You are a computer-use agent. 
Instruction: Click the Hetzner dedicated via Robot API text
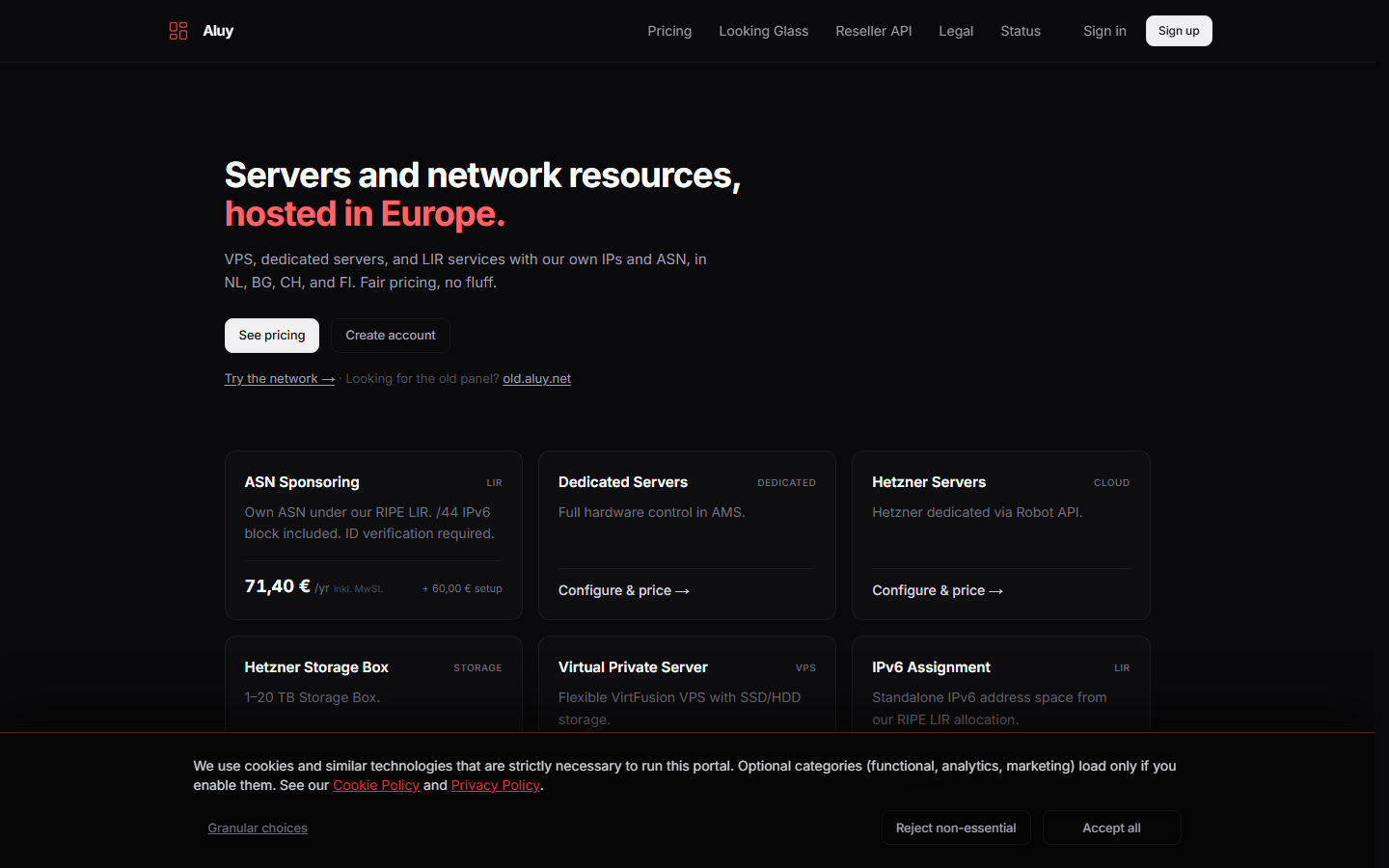pyautogui.click(x=977, y=512)
